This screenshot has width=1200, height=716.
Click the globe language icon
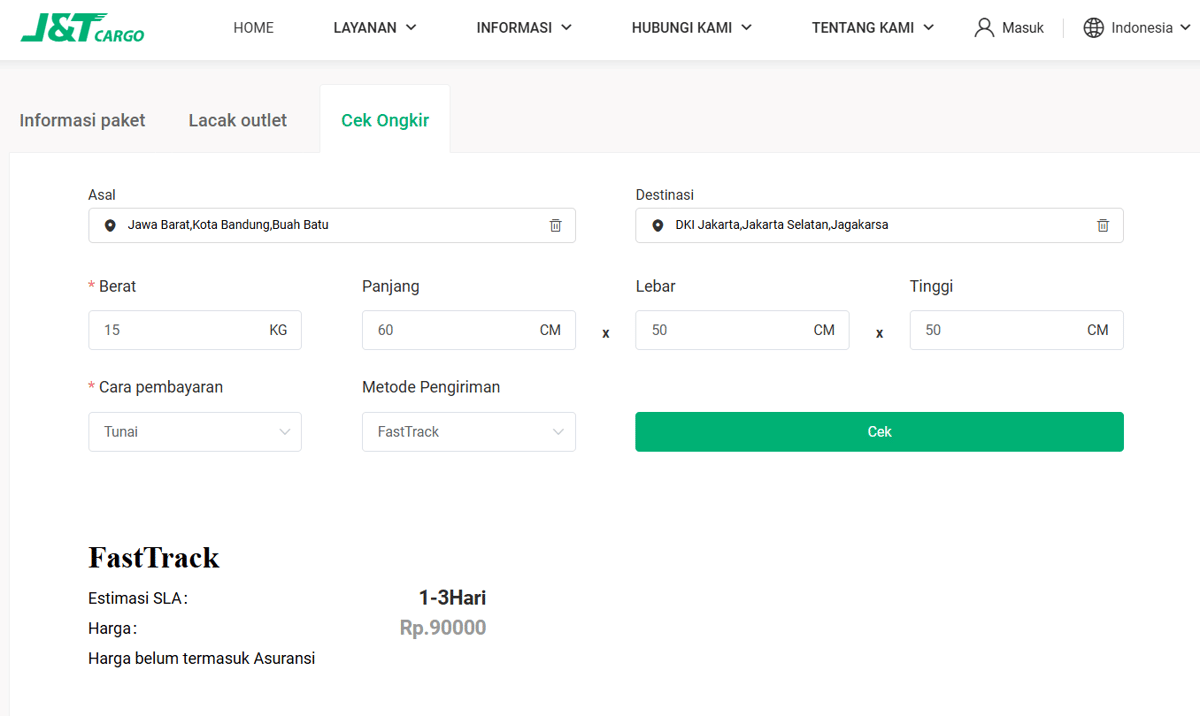pos(1094,28)
